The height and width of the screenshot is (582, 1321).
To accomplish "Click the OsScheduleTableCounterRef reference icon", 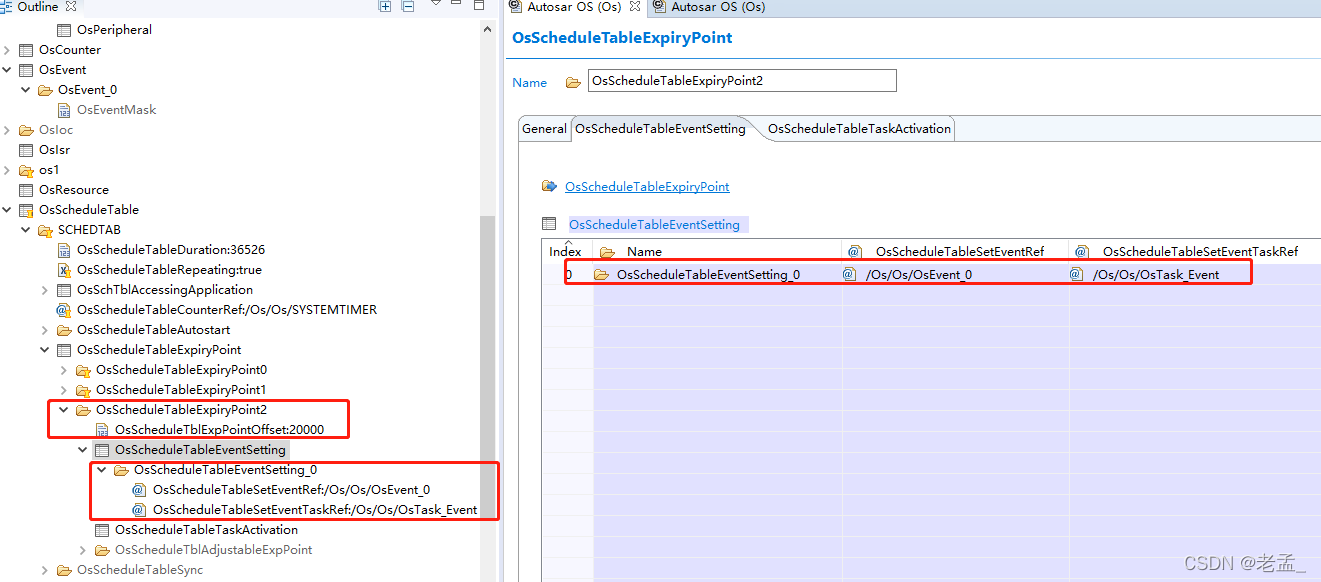I will pyautogui.click(x=65, y=310).
